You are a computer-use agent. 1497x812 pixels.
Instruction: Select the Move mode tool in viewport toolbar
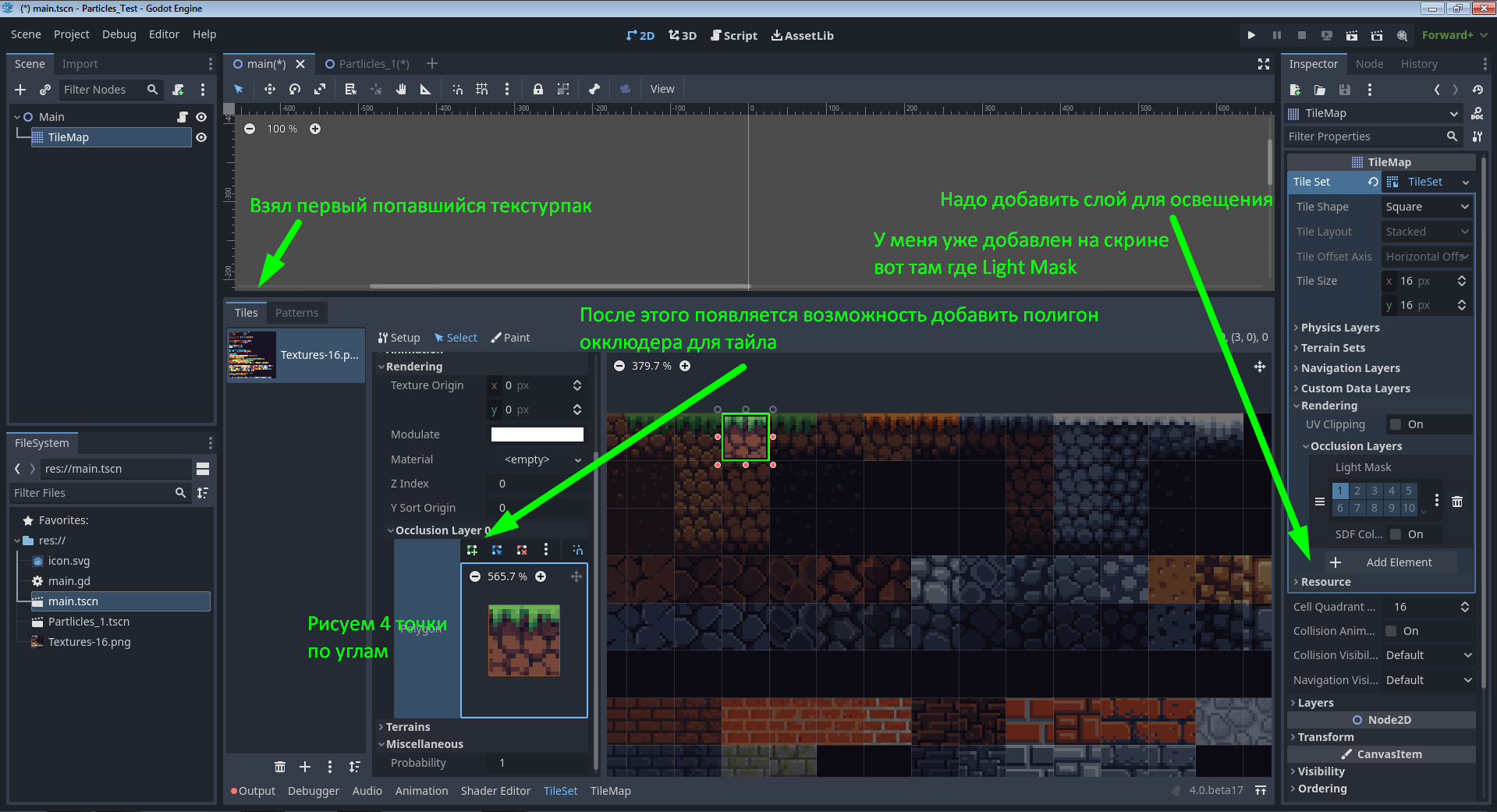tap(269, 89)
